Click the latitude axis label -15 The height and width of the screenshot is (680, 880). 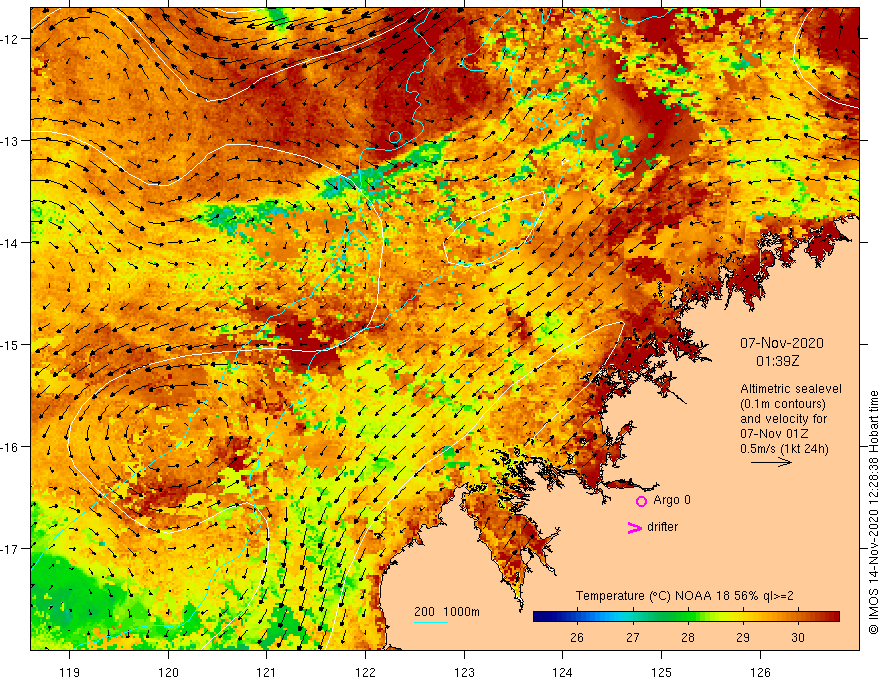11,345
